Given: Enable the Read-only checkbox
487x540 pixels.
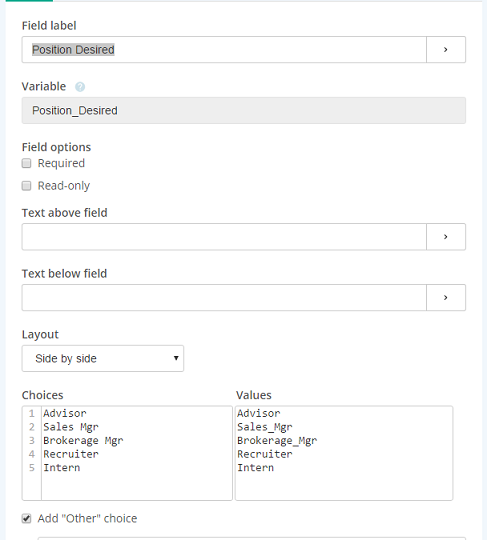Looking at the screenshot, I should (x=27, y=186).
